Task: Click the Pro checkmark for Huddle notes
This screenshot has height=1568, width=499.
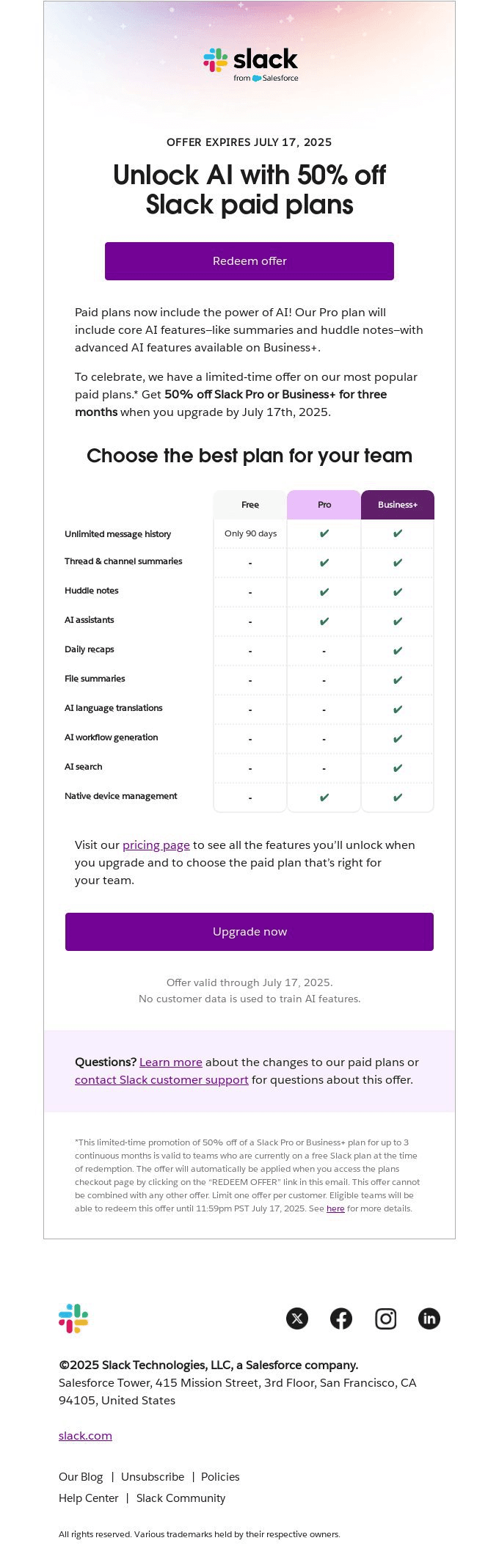Action: coord(323,591)
